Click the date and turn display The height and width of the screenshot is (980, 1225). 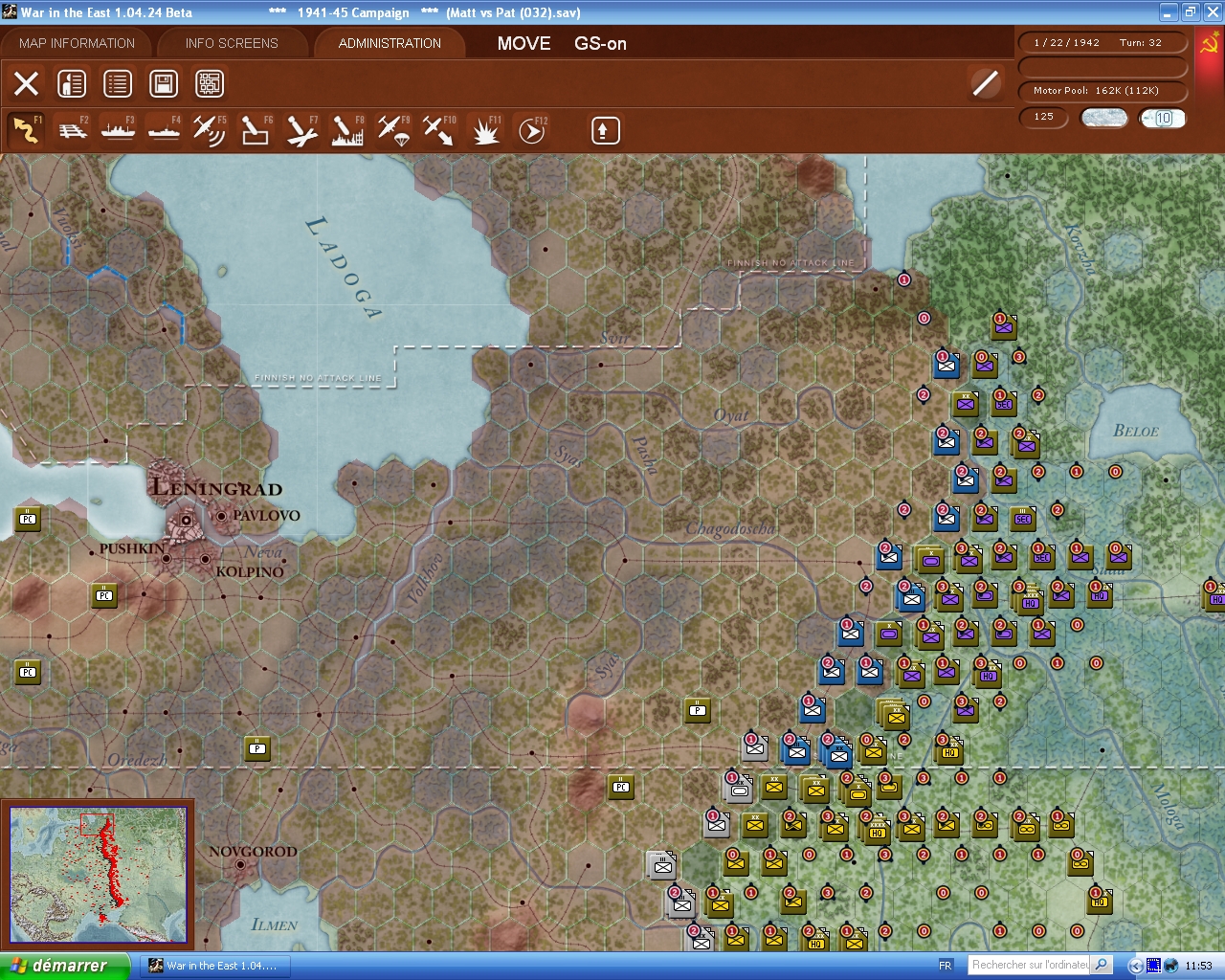click(1102, 42)
